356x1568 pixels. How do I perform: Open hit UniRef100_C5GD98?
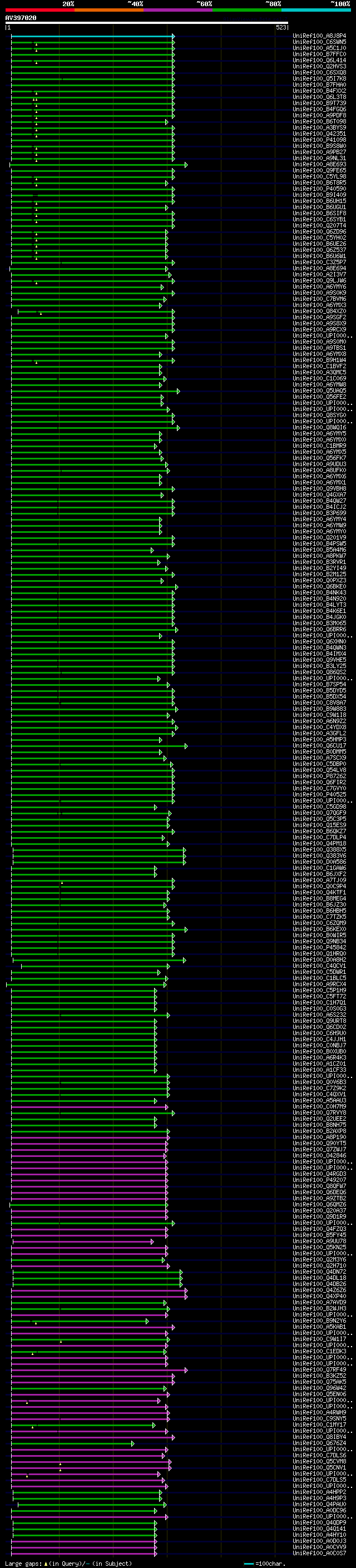pos(319,807)
